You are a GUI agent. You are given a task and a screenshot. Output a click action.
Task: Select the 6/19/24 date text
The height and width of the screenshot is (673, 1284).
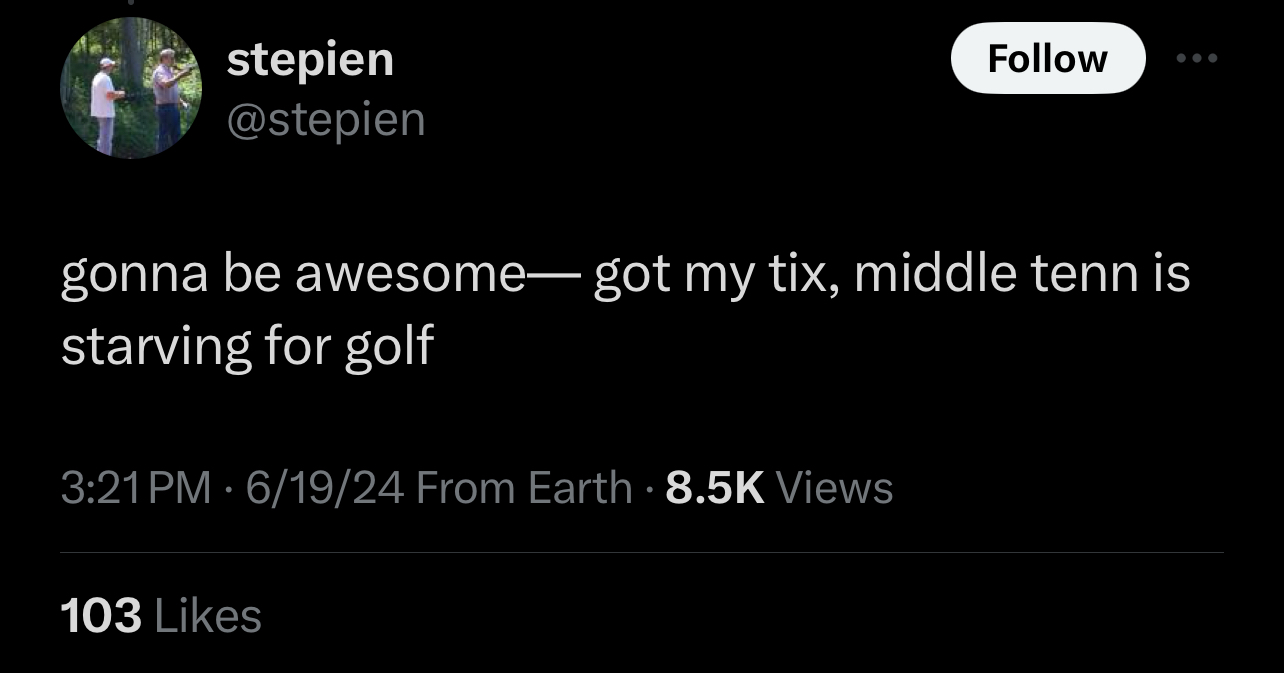coord(324,488)
